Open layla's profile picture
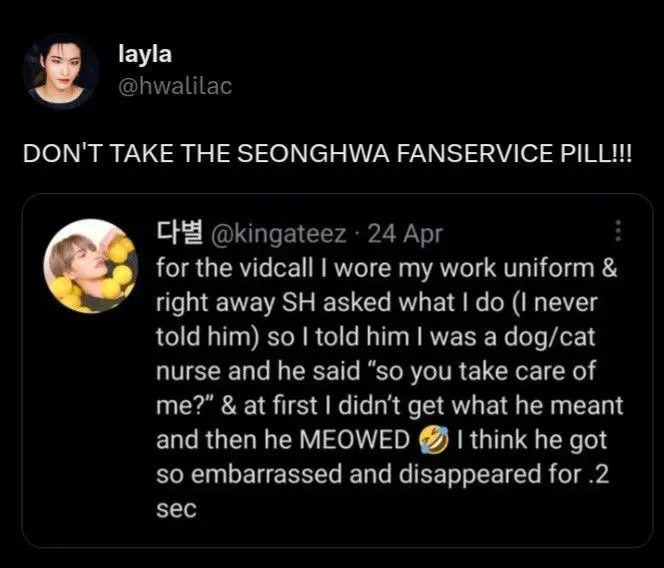The height and width of the screenshot is (568, 664). click(60, 70)
